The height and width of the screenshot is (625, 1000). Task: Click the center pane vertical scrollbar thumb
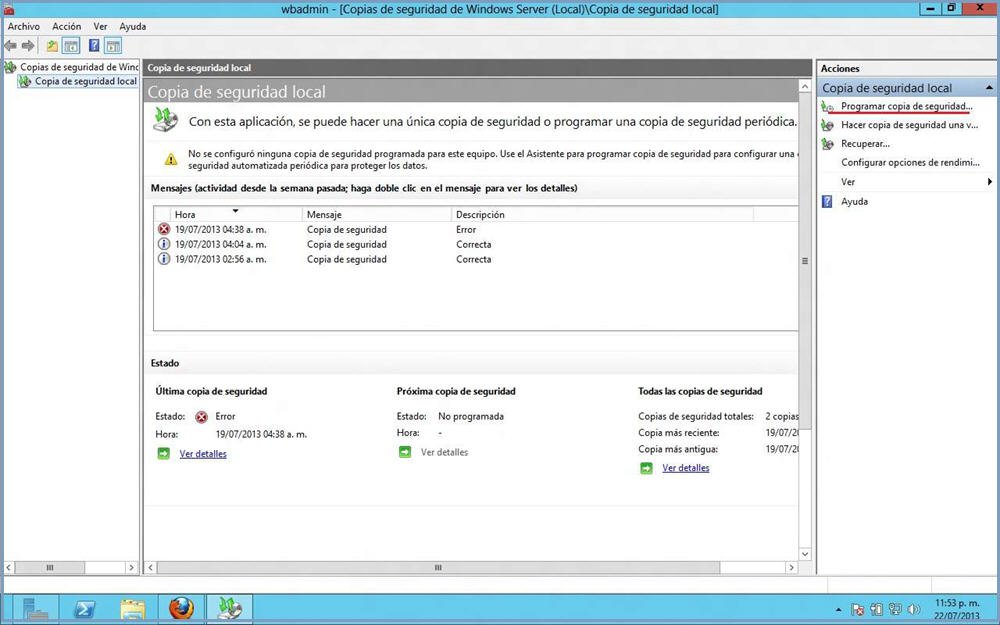(x=805, y=261)
